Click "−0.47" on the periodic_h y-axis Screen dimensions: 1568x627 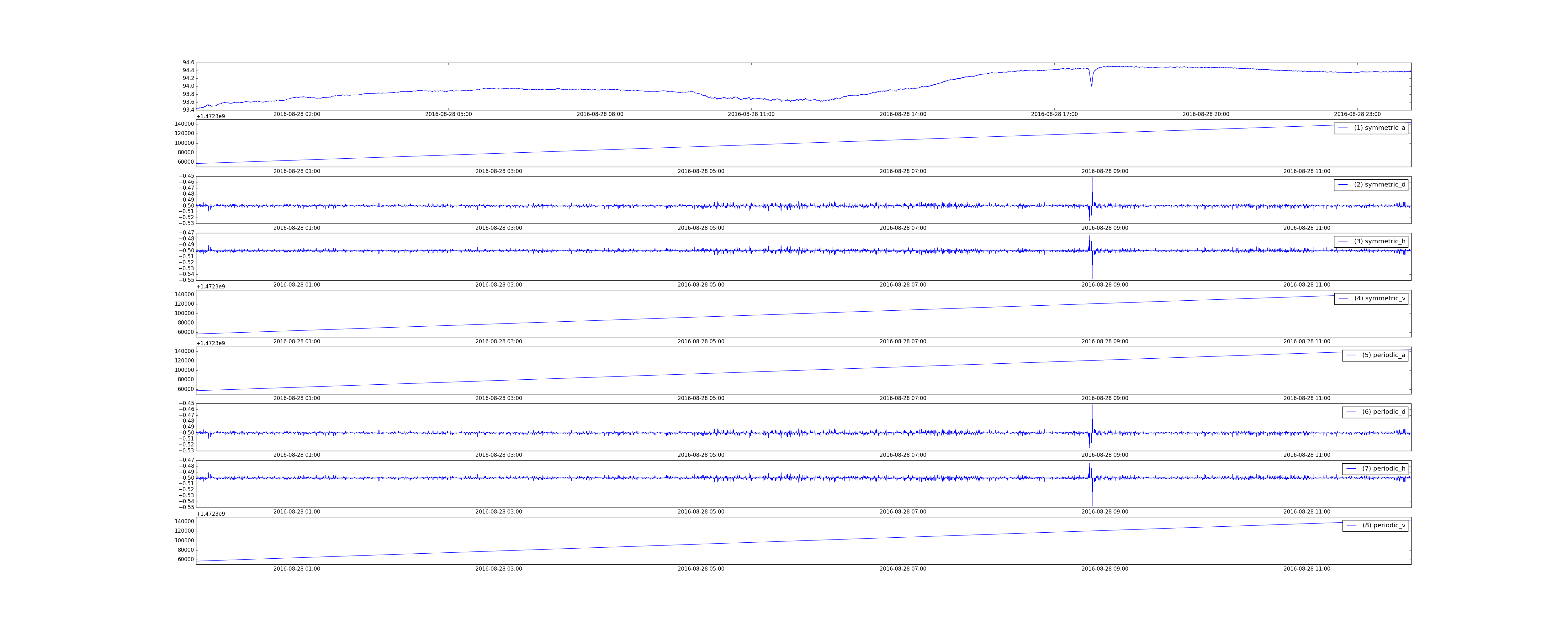(x=186, y=460)
